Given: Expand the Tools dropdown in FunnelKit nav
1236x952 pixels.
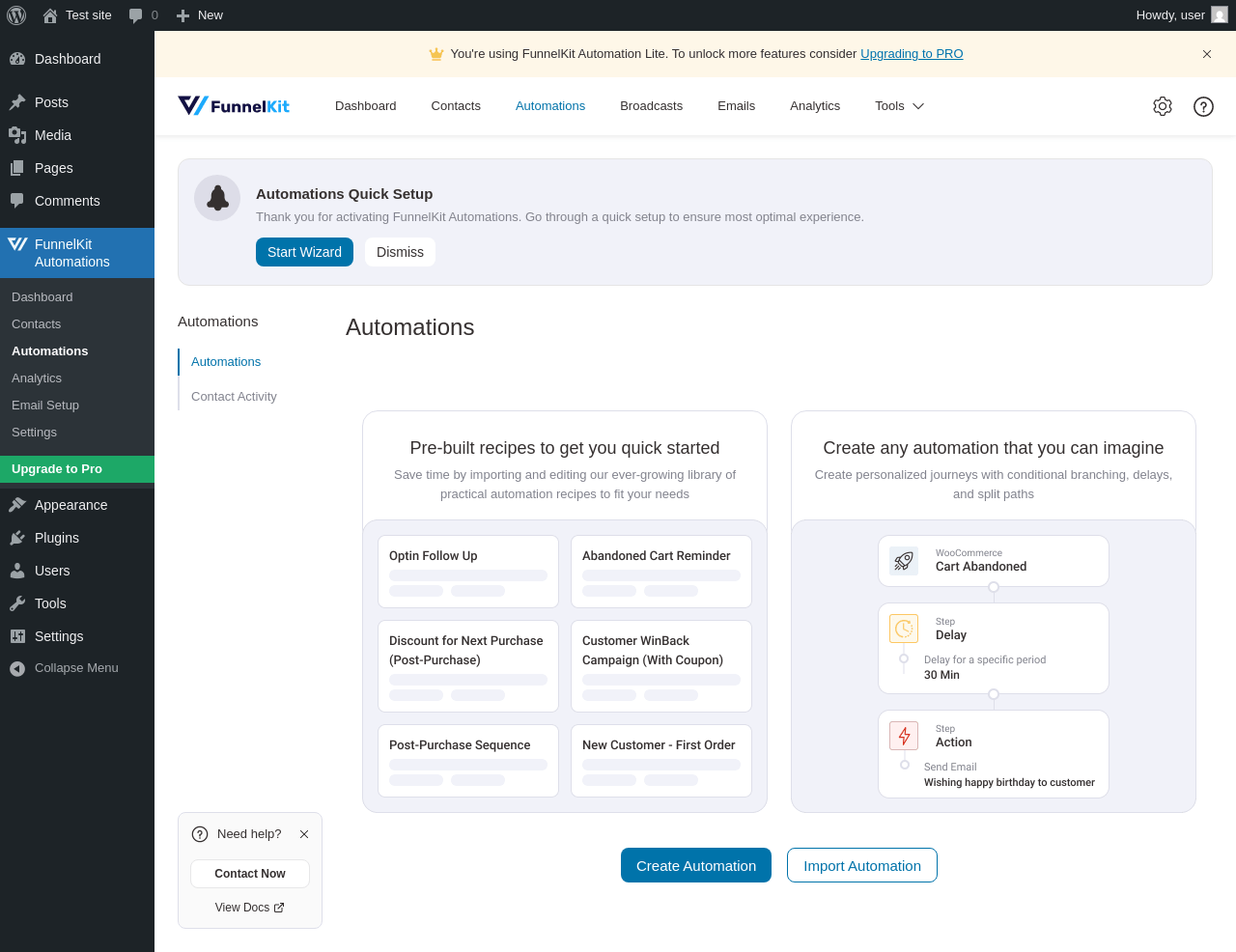Looking at the screenshot, I should click(899, 106).
